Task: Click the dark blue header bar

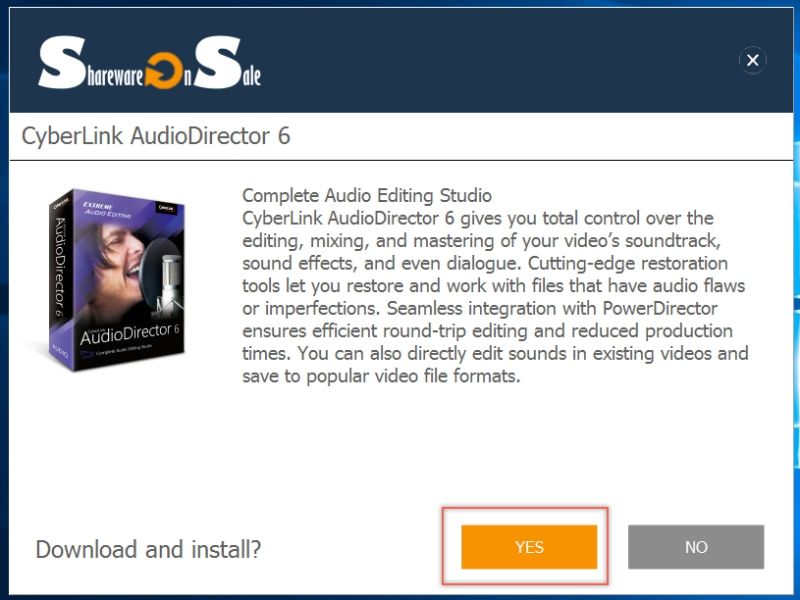Action: [402, 60]
